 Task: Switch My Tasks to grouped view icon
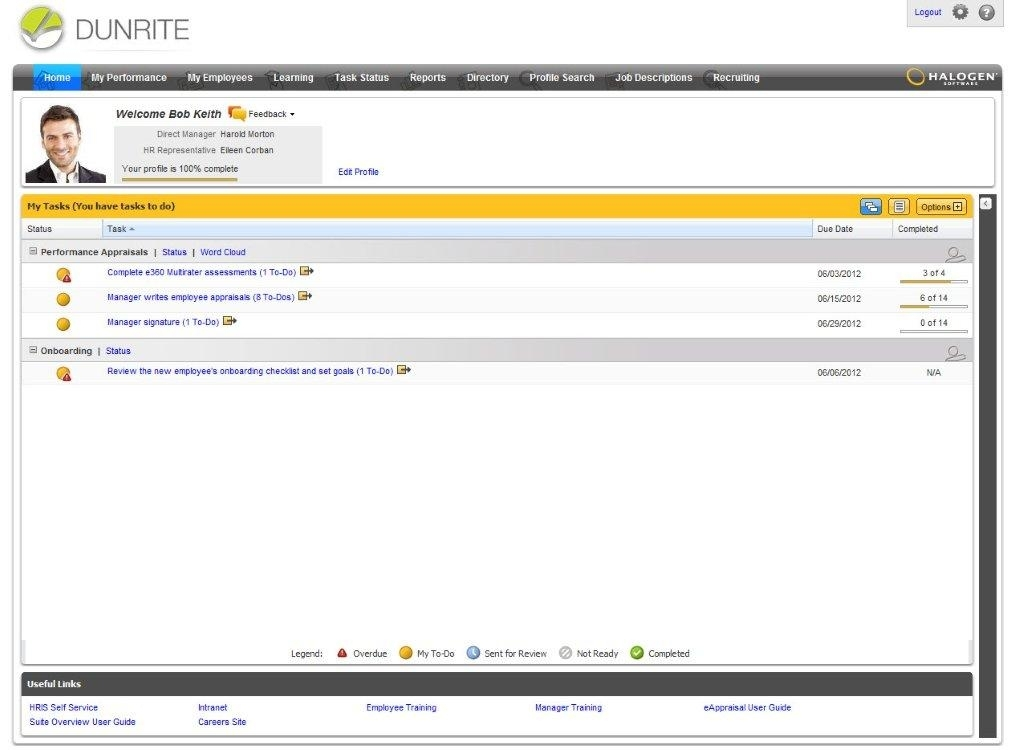871,206
